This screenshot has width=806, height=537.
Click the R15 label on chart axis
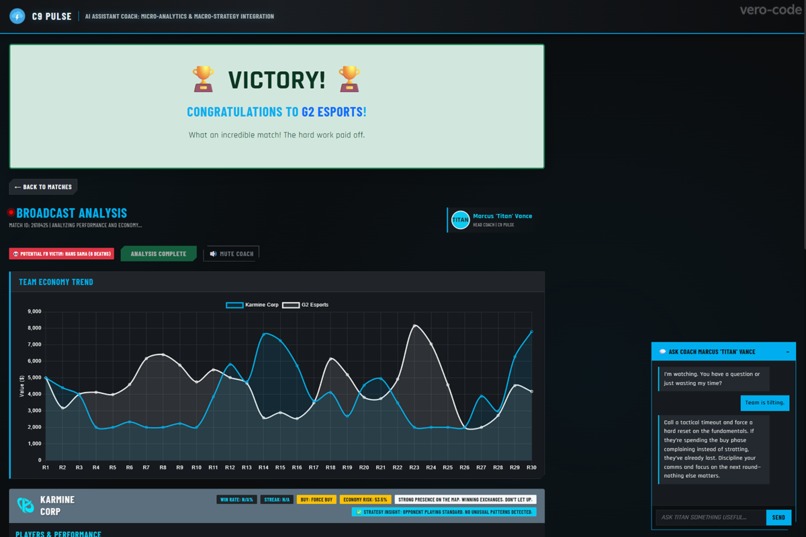(x=280, y=467)
